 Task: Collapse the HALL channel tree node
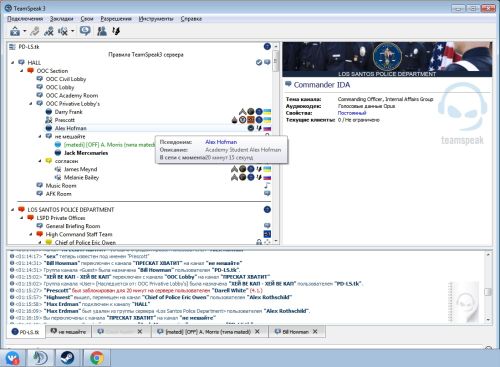pos(13,62)
